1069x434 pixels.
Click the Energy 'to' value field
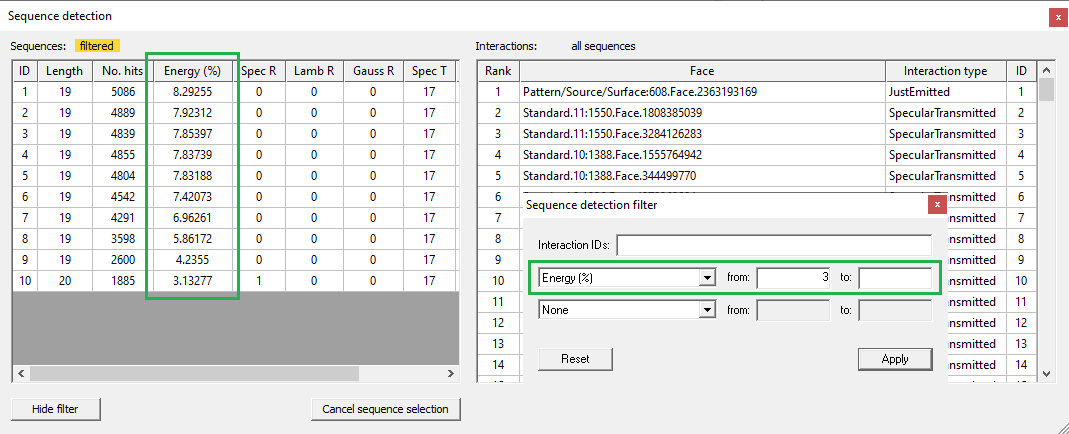[895, 278]
